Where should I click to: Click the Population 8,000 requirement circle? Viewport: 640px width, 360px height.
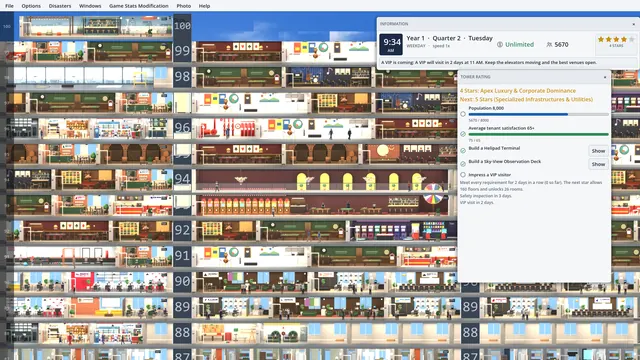[x=463, y=114]
